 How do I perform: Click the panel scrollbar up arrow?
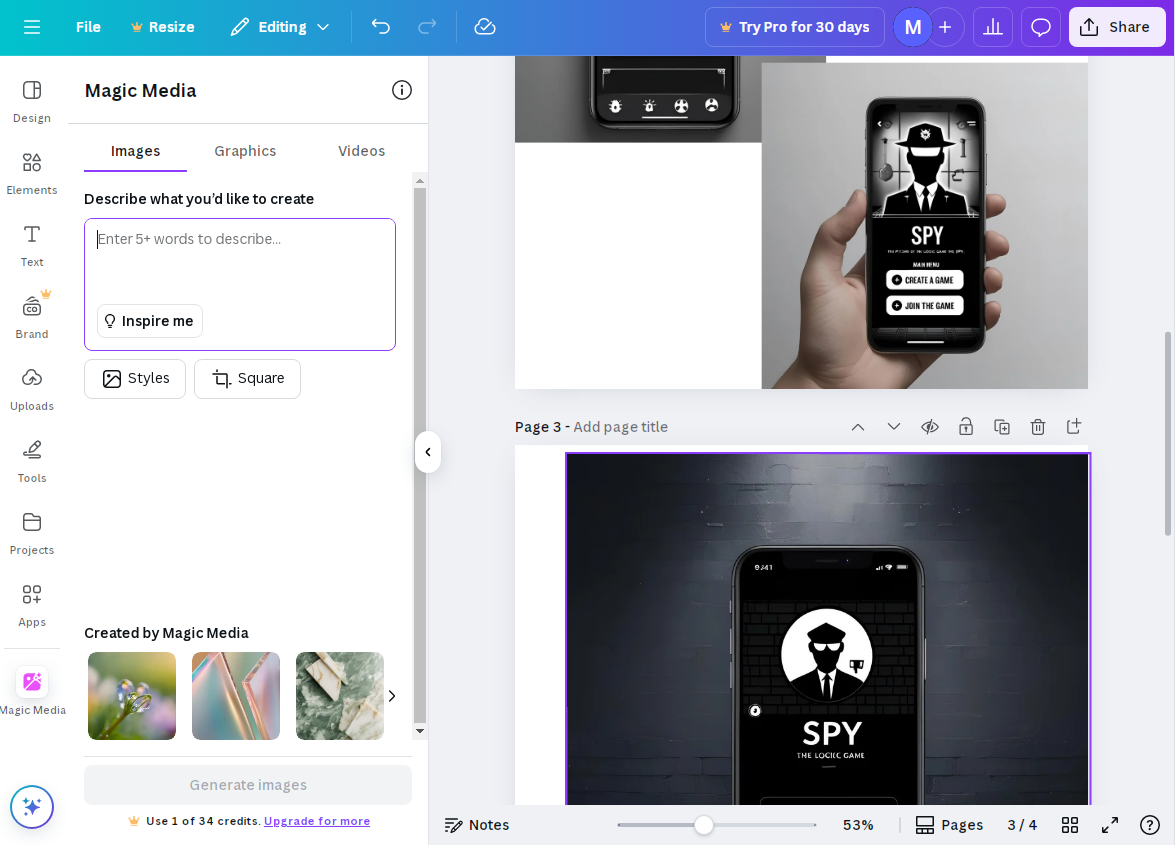(420, 181)
